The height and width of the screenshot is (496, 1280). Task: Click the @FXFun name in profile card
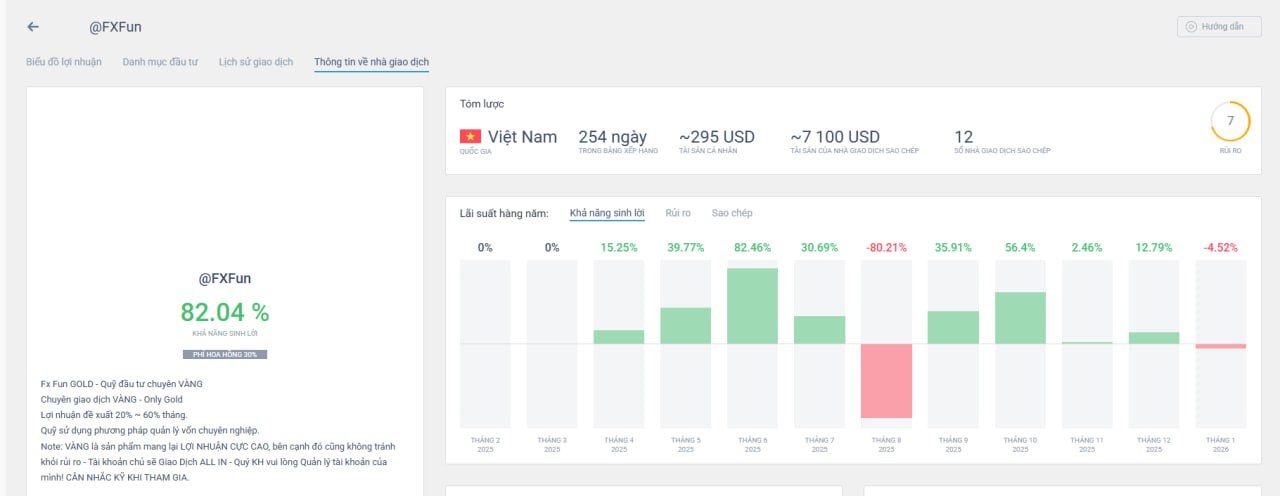tap(225, 278)
